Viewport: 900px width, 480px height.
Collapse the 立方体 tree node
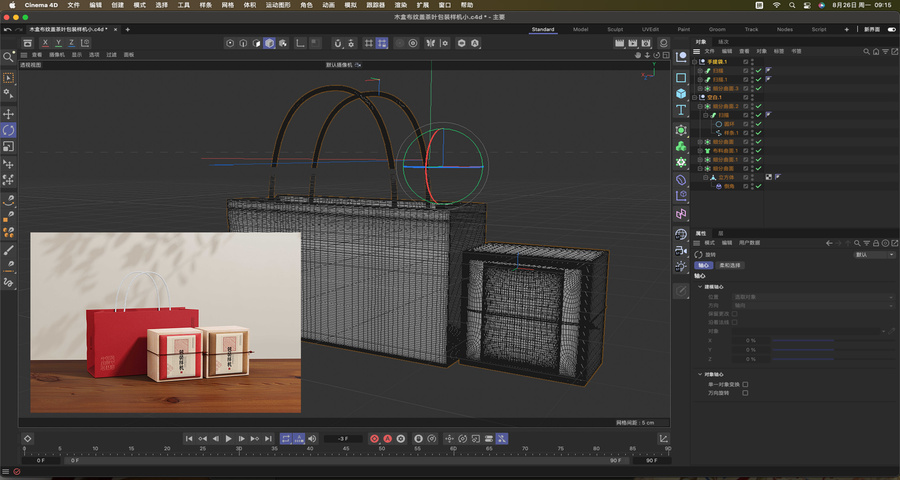[706, 177]
